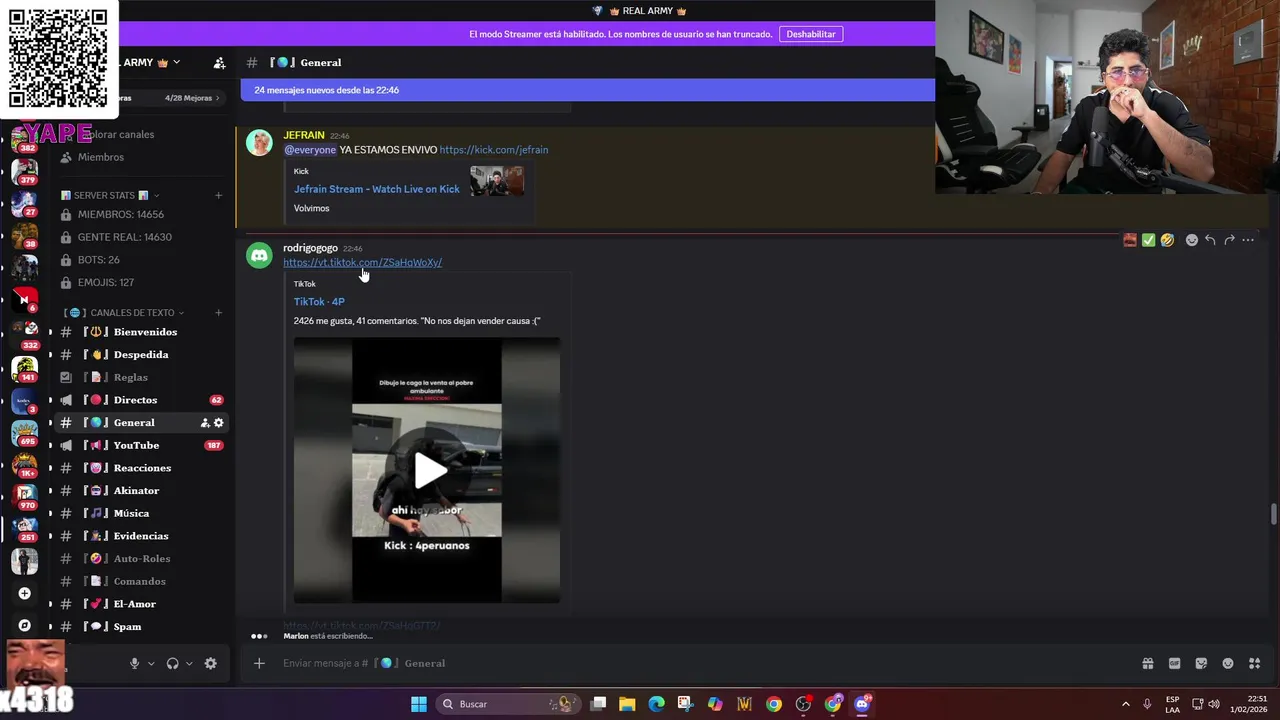The image size is (1280, 720).
Task: Open more options for rodrigogogo's message
Action: click(1248, 240)
